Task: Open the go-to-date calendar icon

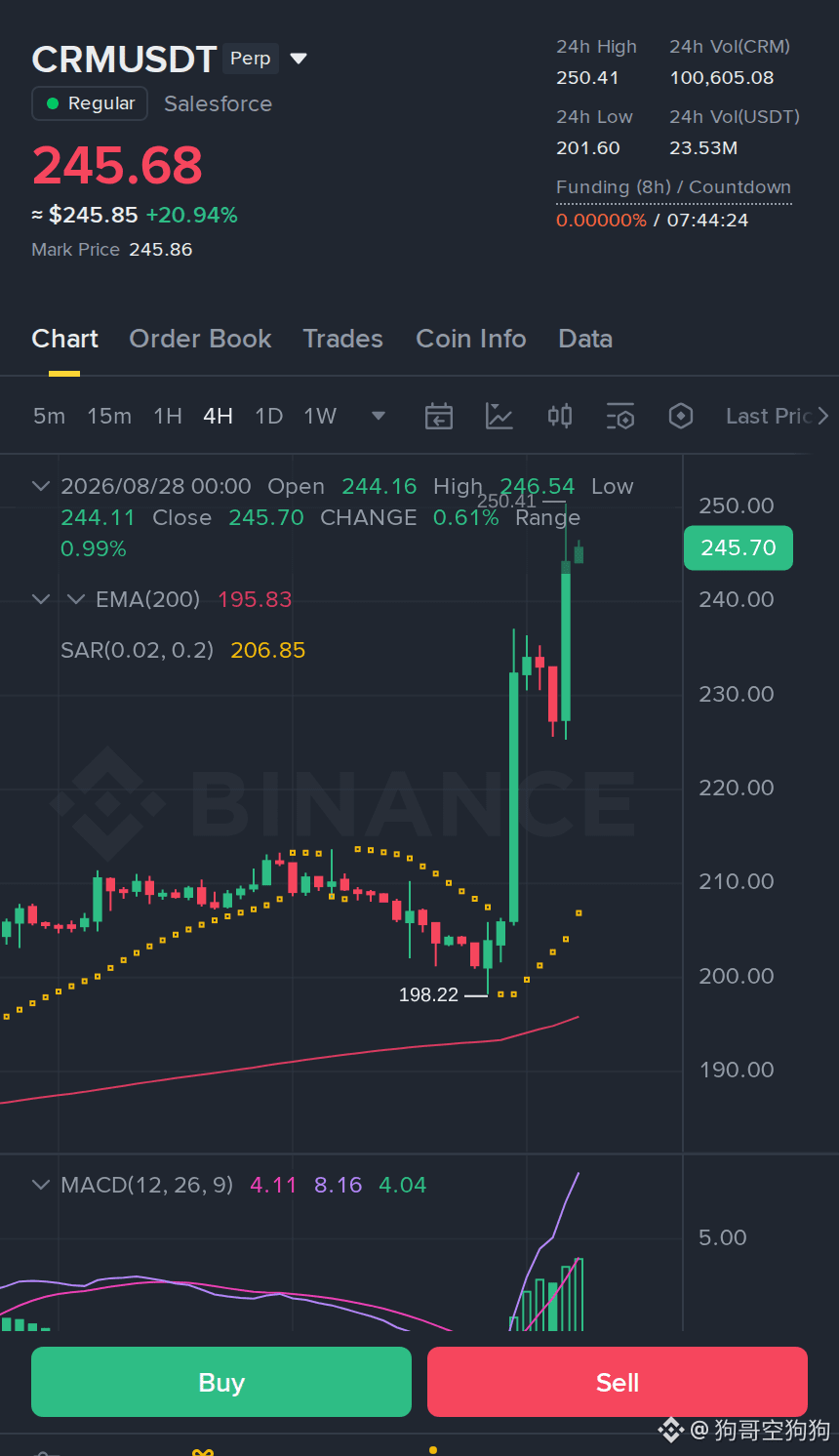Action: point(439,417)
